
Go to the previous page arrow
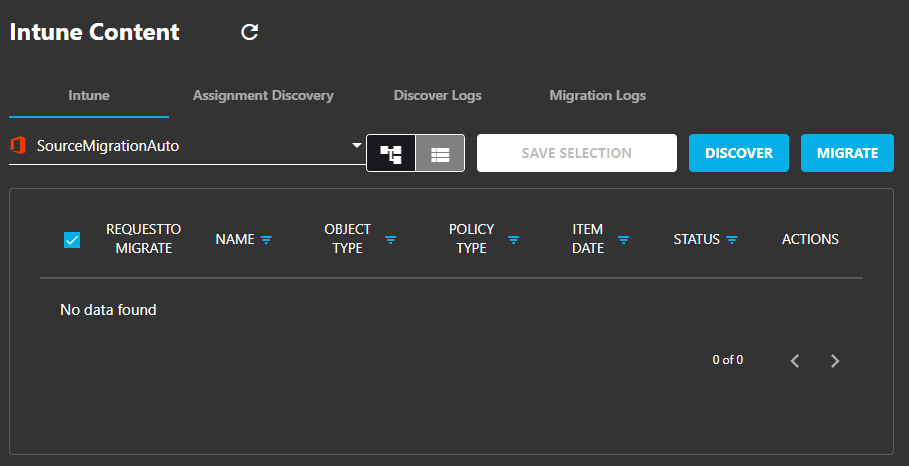click(795, 361)
